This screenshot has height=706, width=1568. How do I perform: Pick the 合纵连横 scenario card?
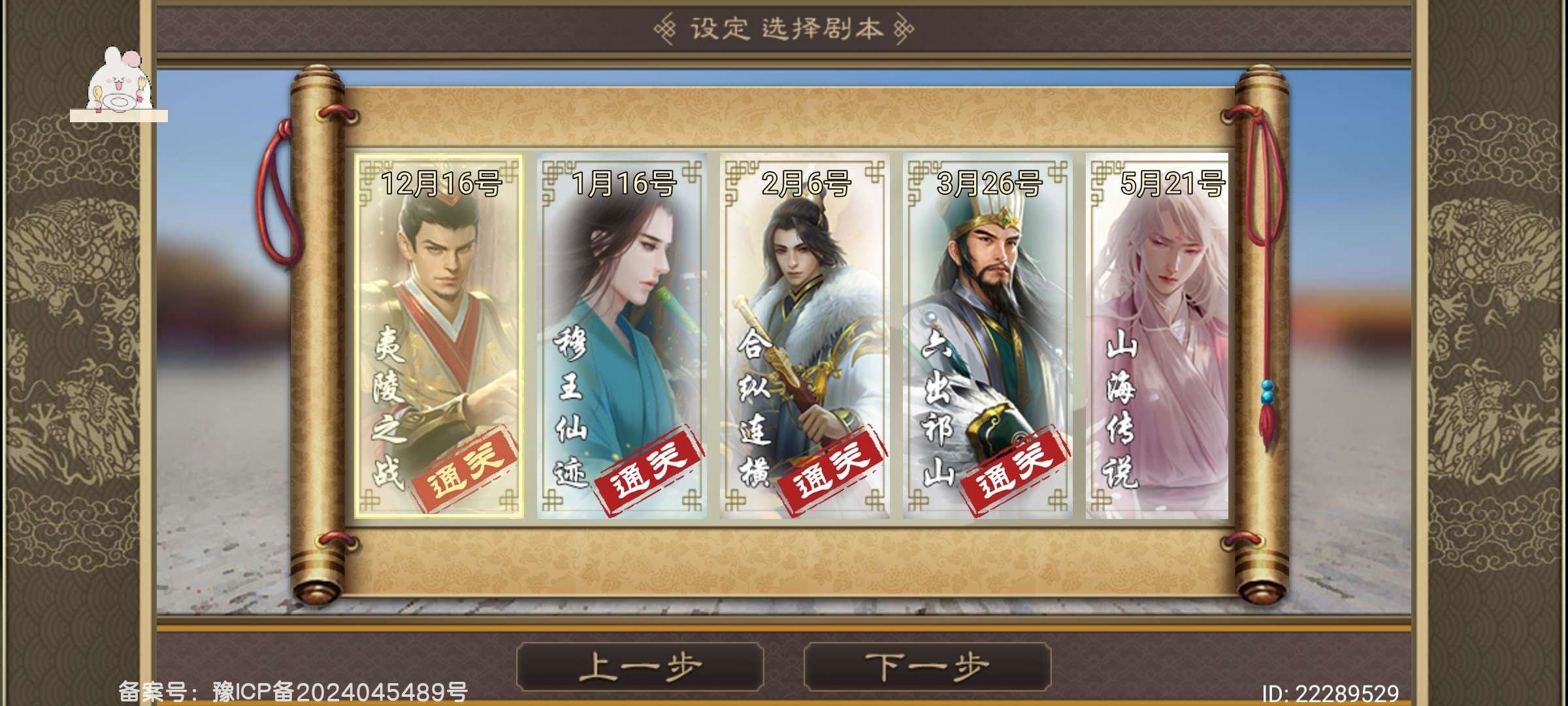click(x=805, y=336)
